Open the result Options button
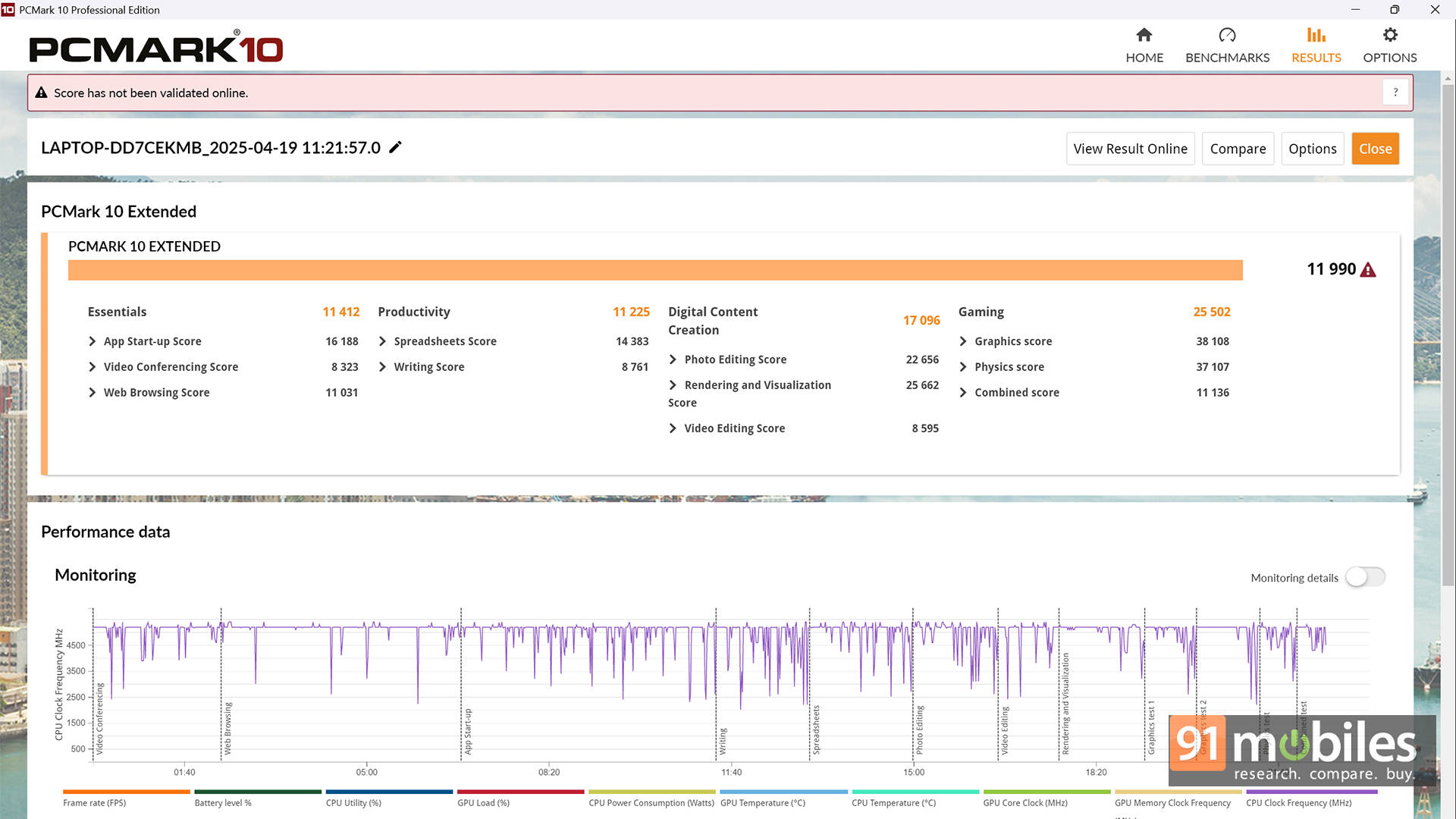Image resolution: width=1456 pixels, height=819 pixels. point(1313,149)
